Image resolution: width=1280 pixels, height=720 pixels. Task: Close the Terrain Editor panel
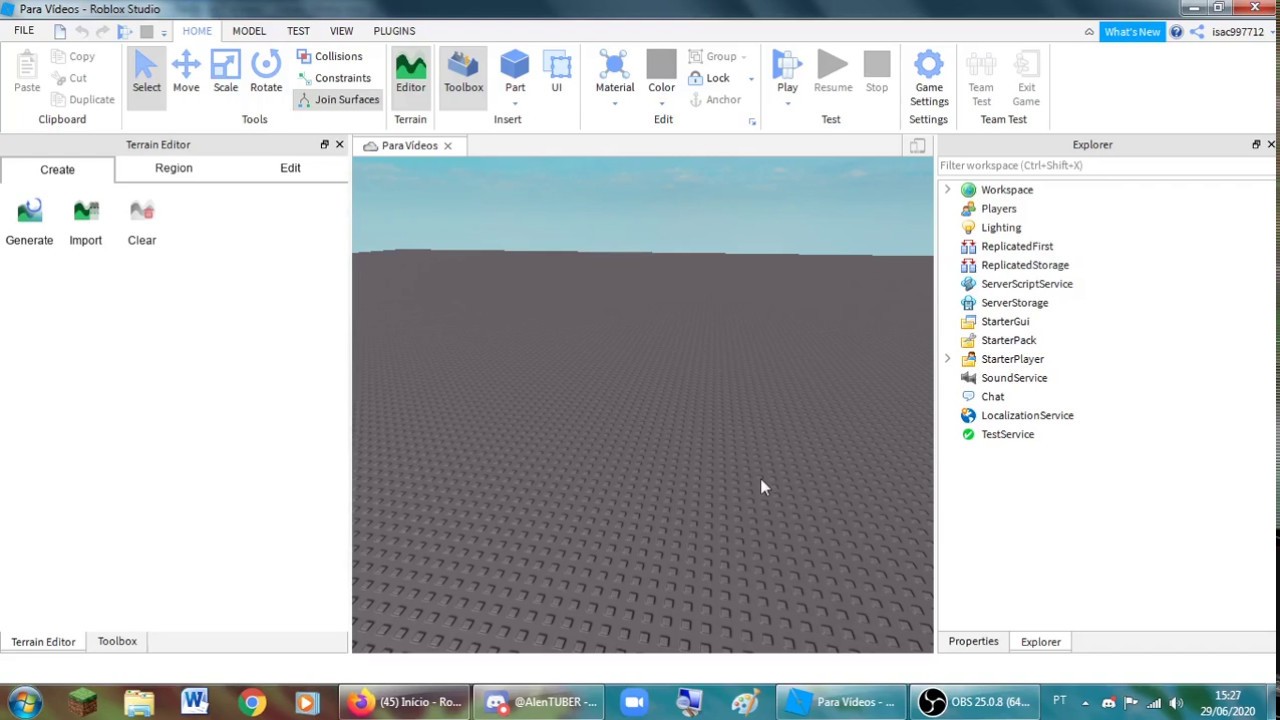(x=340, y=145)
